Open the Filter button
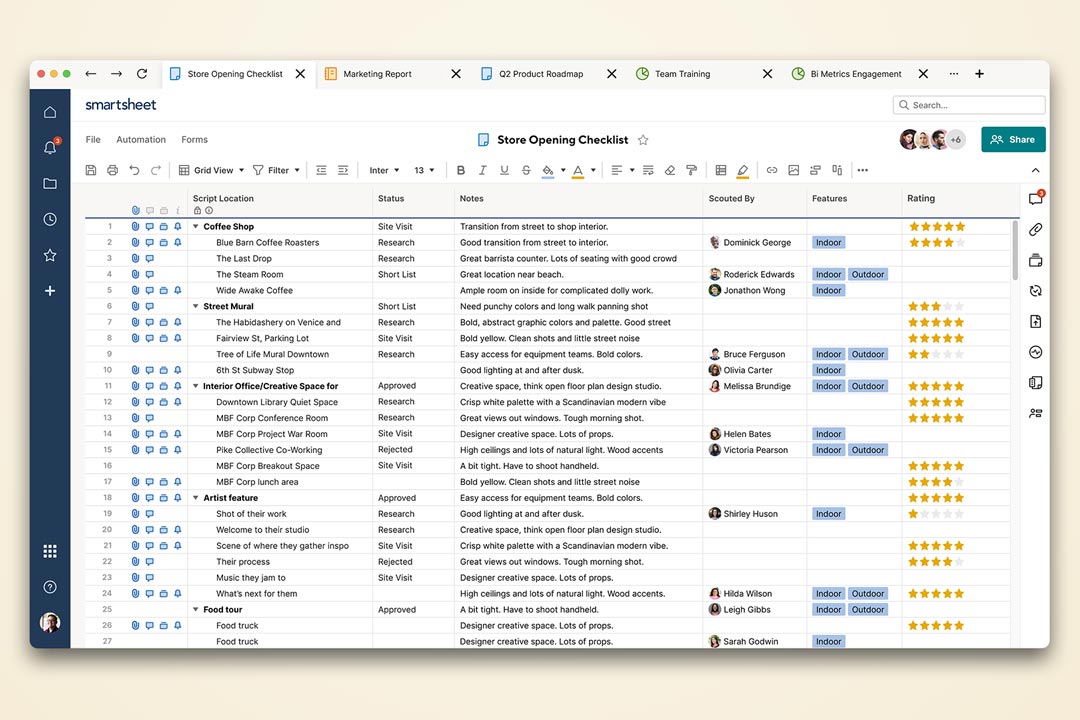The height and width of the screenshot is (720, 1080). click(x=271, y=170)
